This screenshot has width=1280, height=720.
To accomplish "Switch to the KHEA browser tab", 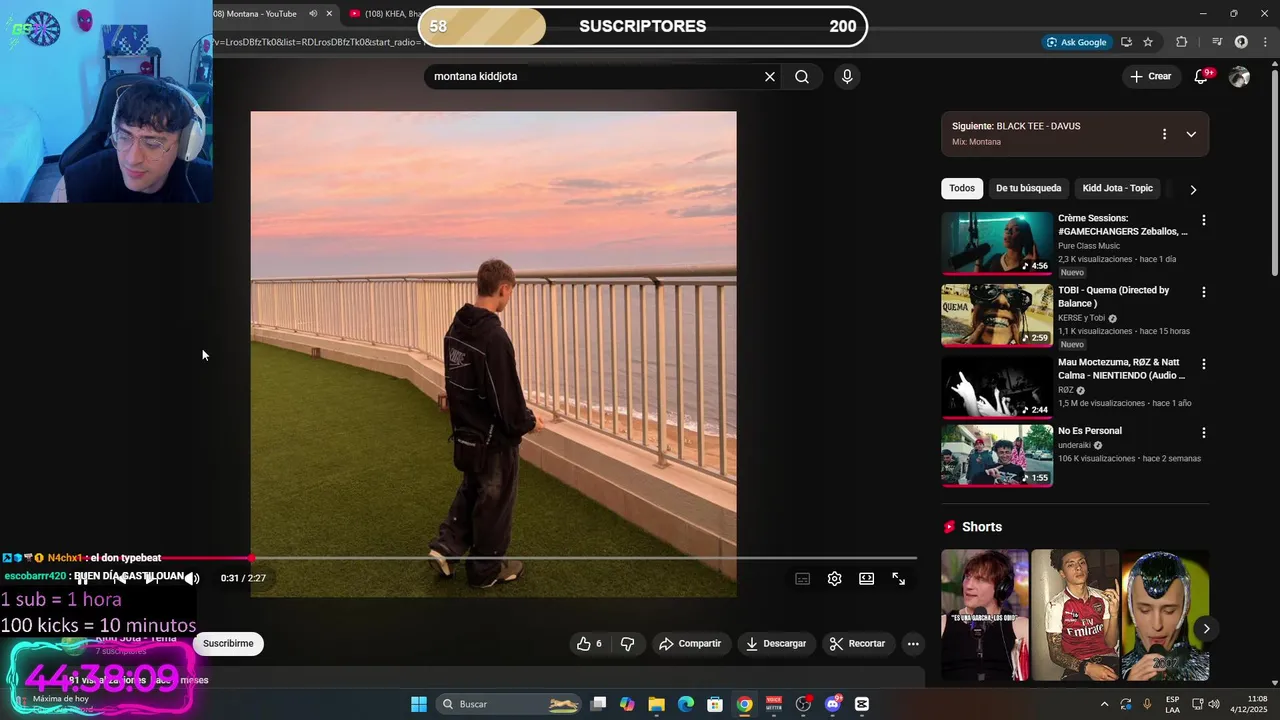I will [x=385, y=14].
